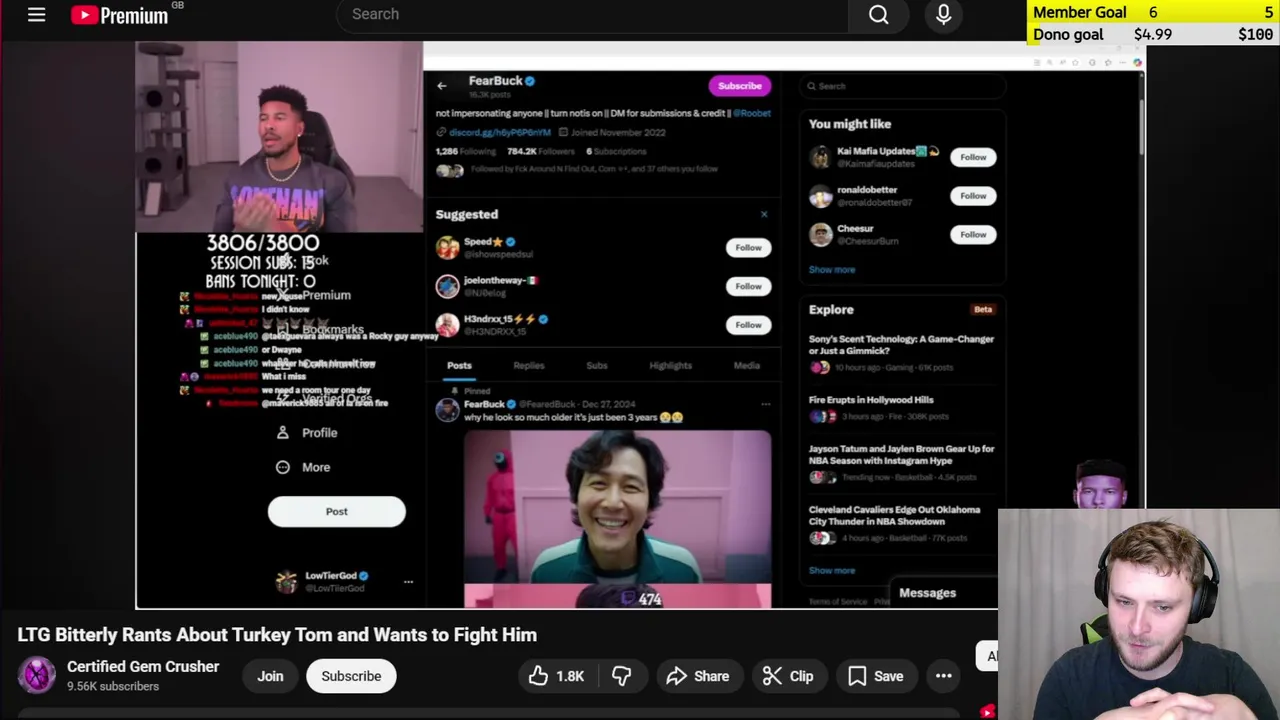The width and height of the screenshot is (1280, 720).
Task: Click the Member Goal overlay text
Action: click(x=1080, y=12)
